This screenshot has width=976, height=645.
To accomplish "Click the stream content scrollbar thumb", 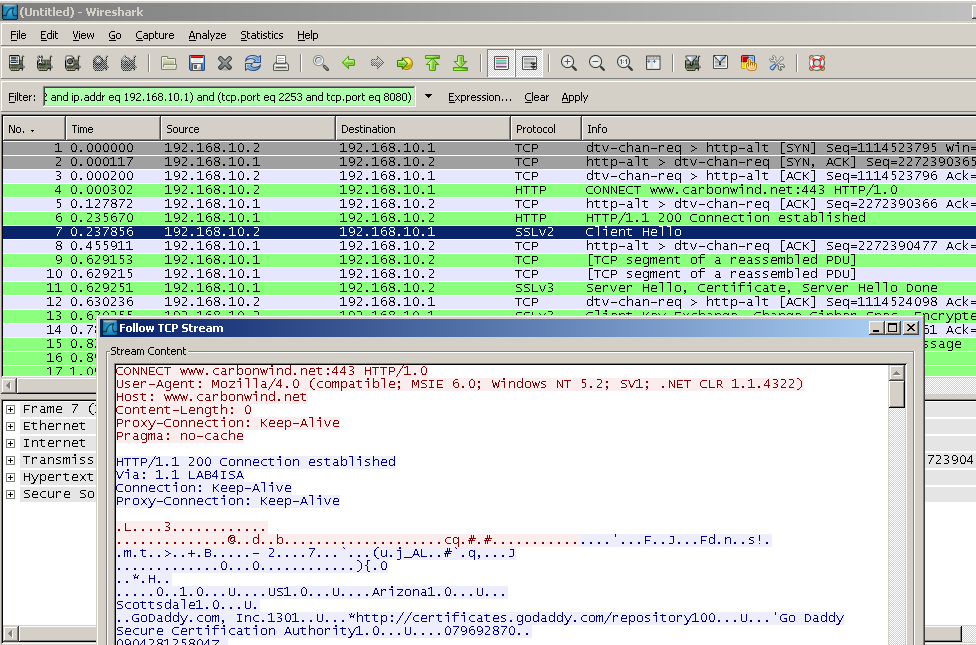I will [896, 394].
